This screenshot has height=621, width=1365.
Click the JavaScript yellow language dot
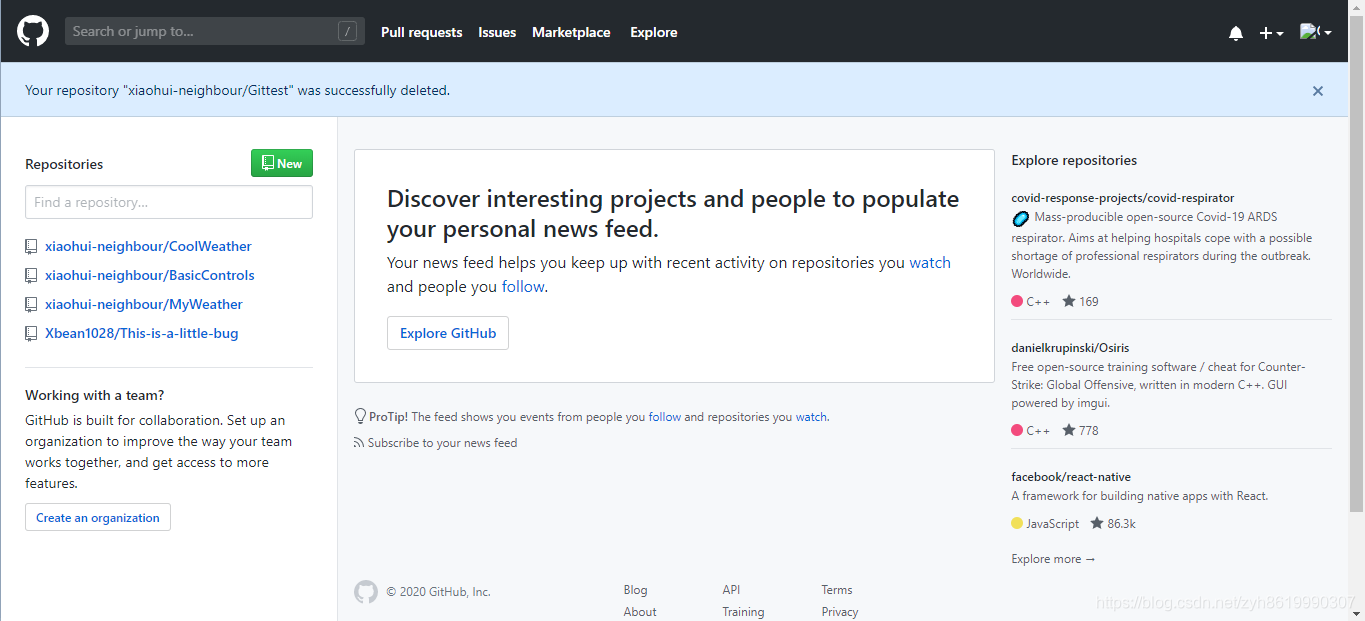pyautogui.click(x=1017, y=523)
